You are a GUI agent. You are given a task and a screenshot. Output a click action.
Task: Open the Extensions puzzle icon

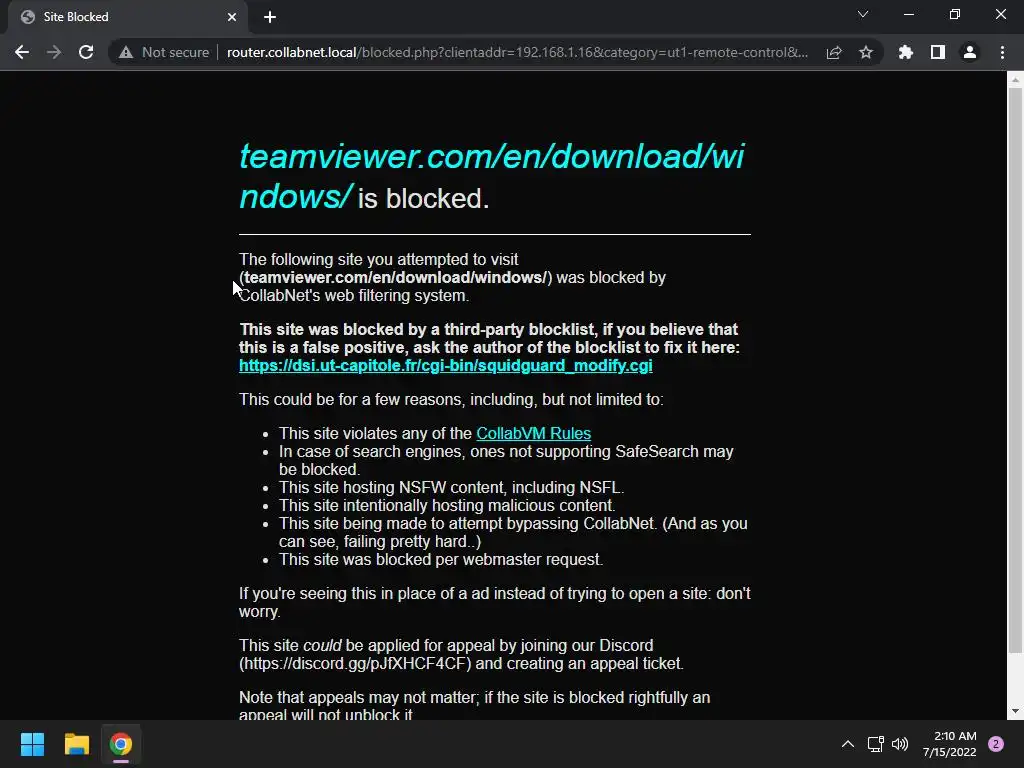coord(906,52)
